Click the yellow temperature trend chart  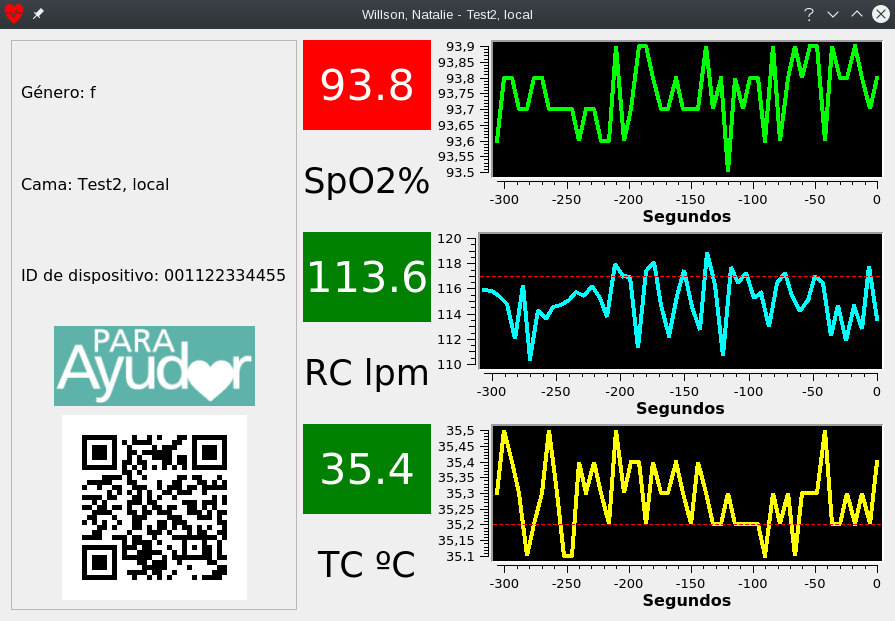[685, 494]
